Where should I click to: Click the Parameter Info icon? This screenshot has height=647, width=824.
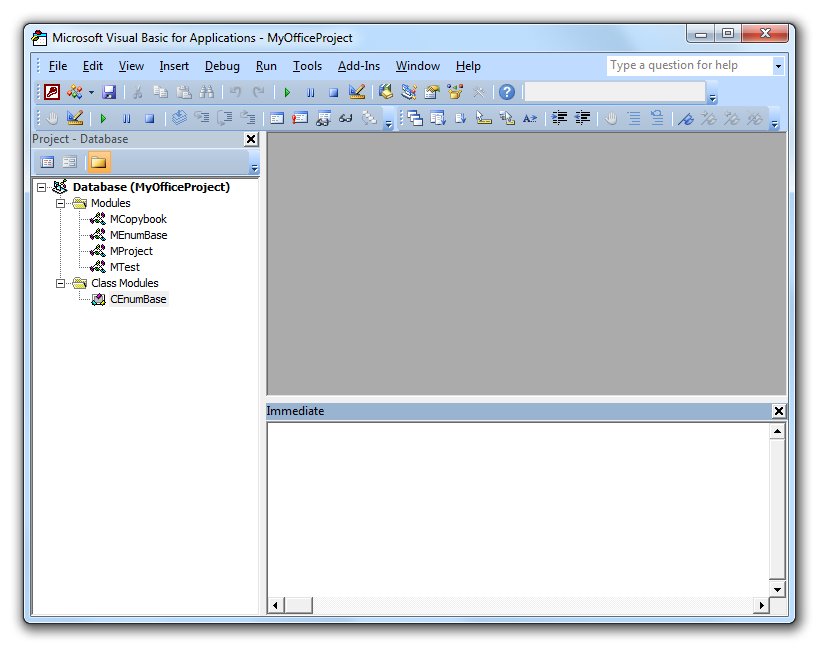[507, 118]
